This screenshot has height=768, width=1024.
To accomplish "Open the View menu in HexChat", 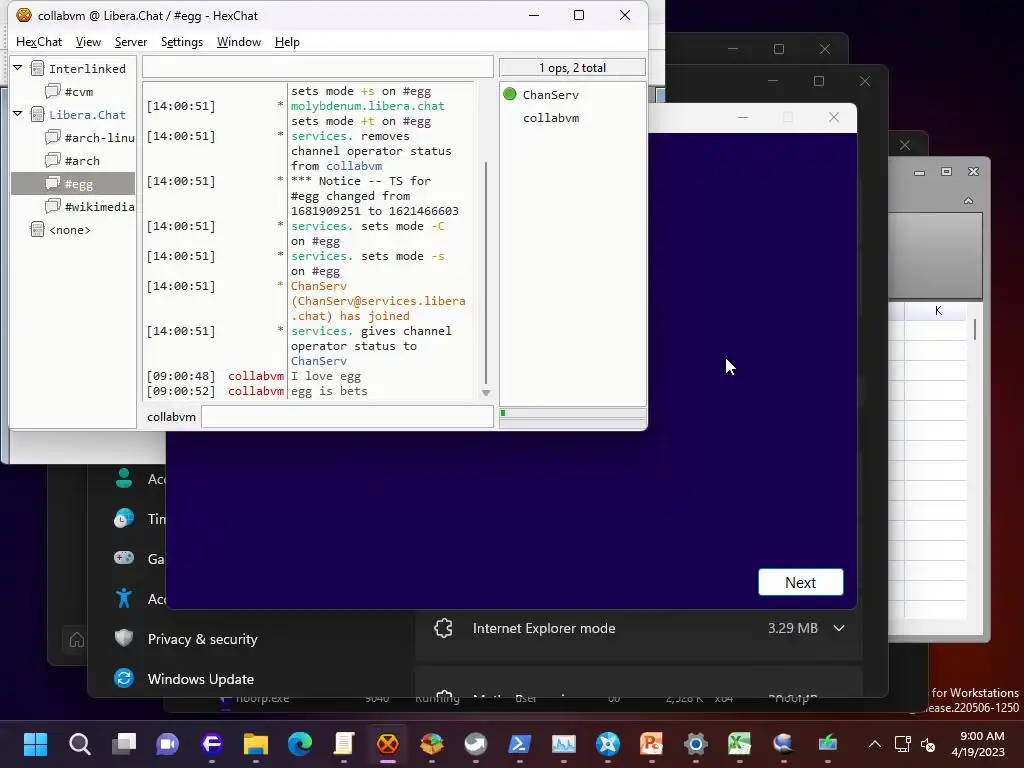I will click(x=88, y=42).
